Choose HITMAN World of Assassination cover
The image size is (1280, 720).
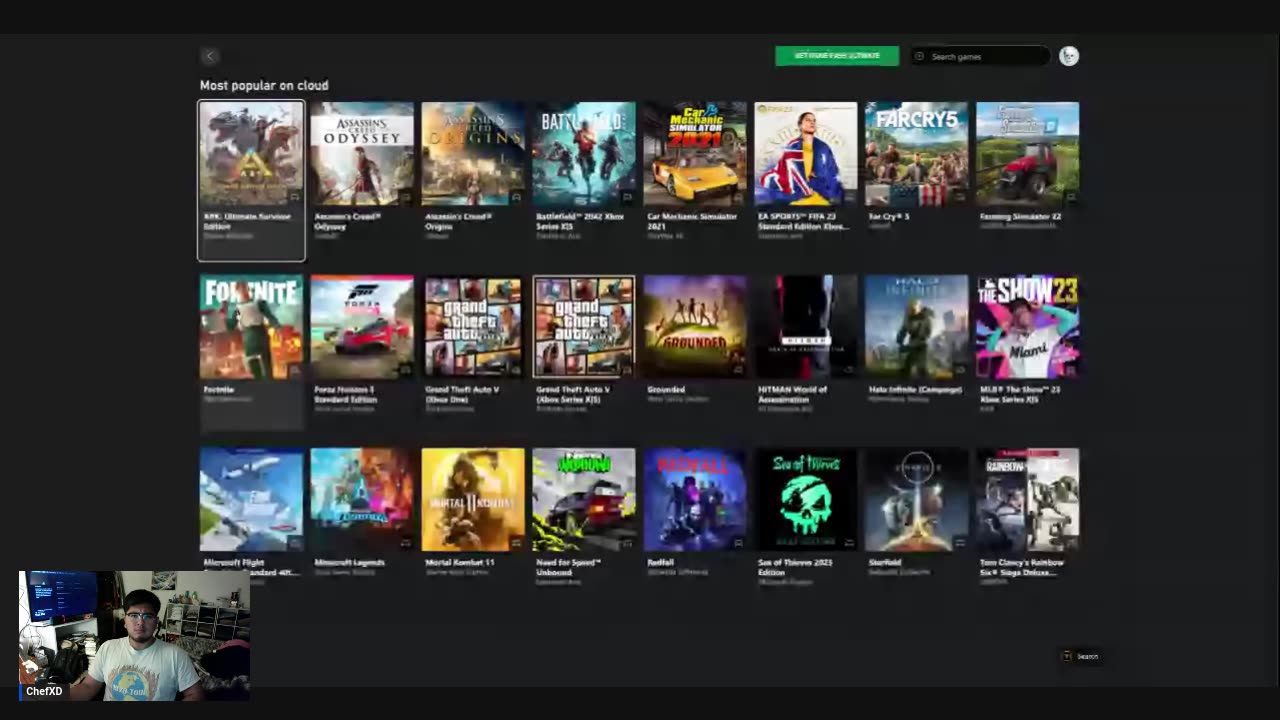806,327
